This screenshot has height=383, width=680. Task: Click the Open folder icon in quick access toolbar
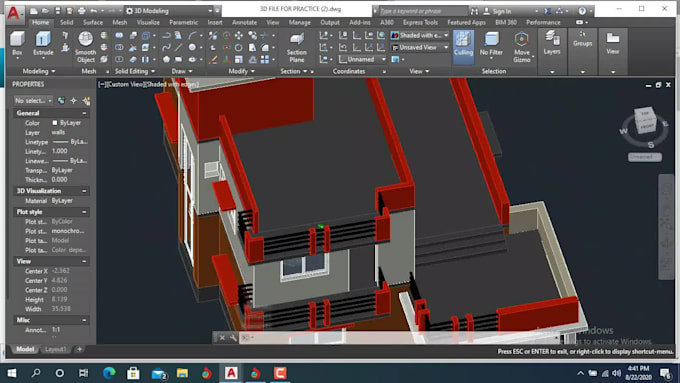46,11
